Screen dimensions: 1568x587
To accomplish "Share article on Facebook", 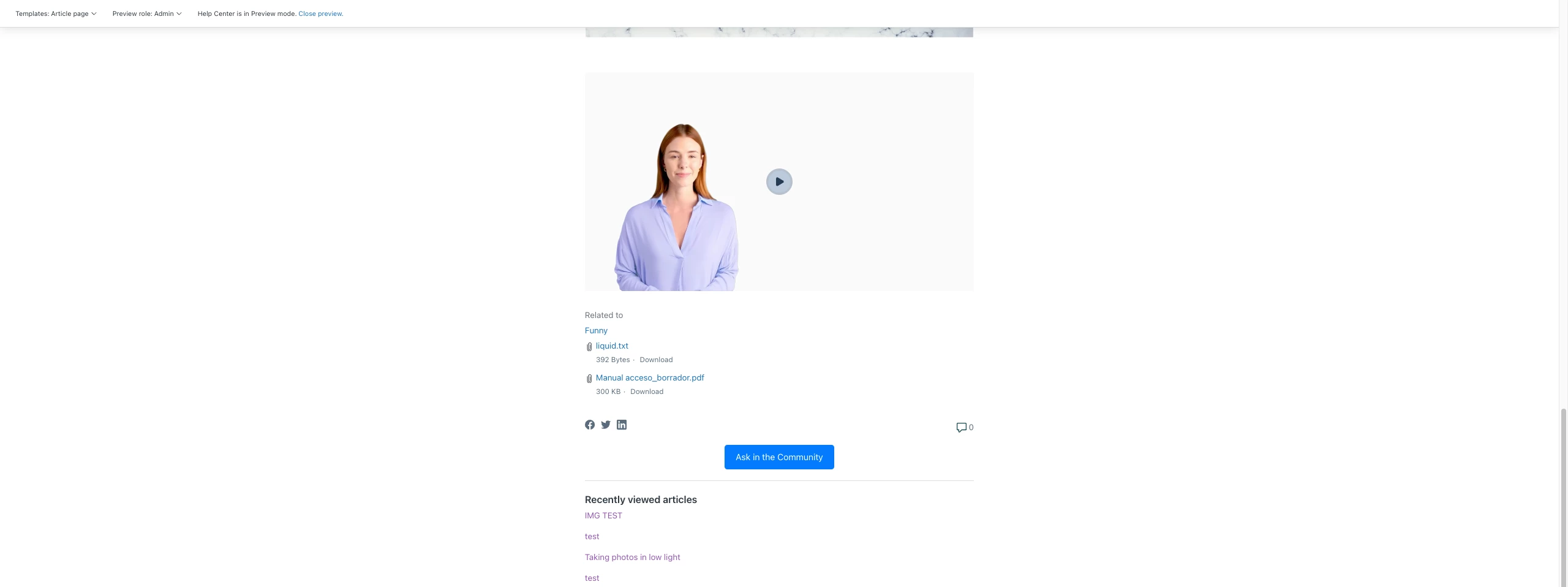I will point(590,425).
